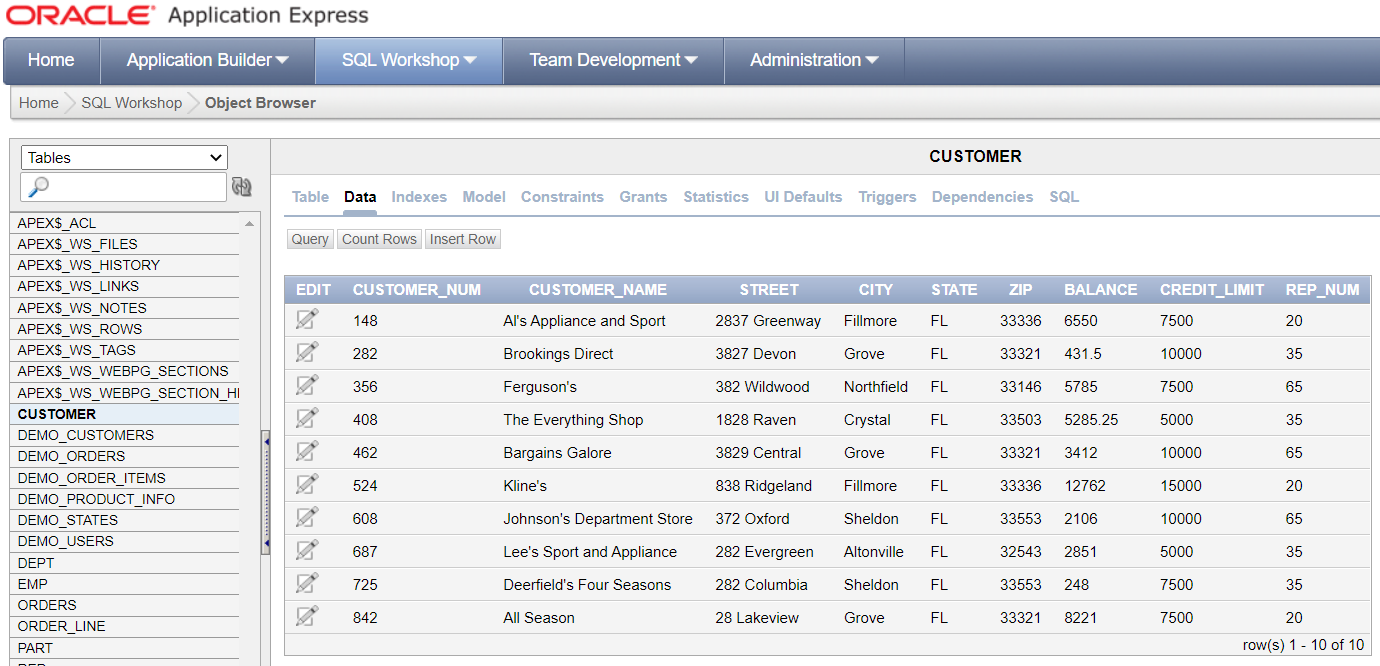Open the Model tab

tap(484, 197)
